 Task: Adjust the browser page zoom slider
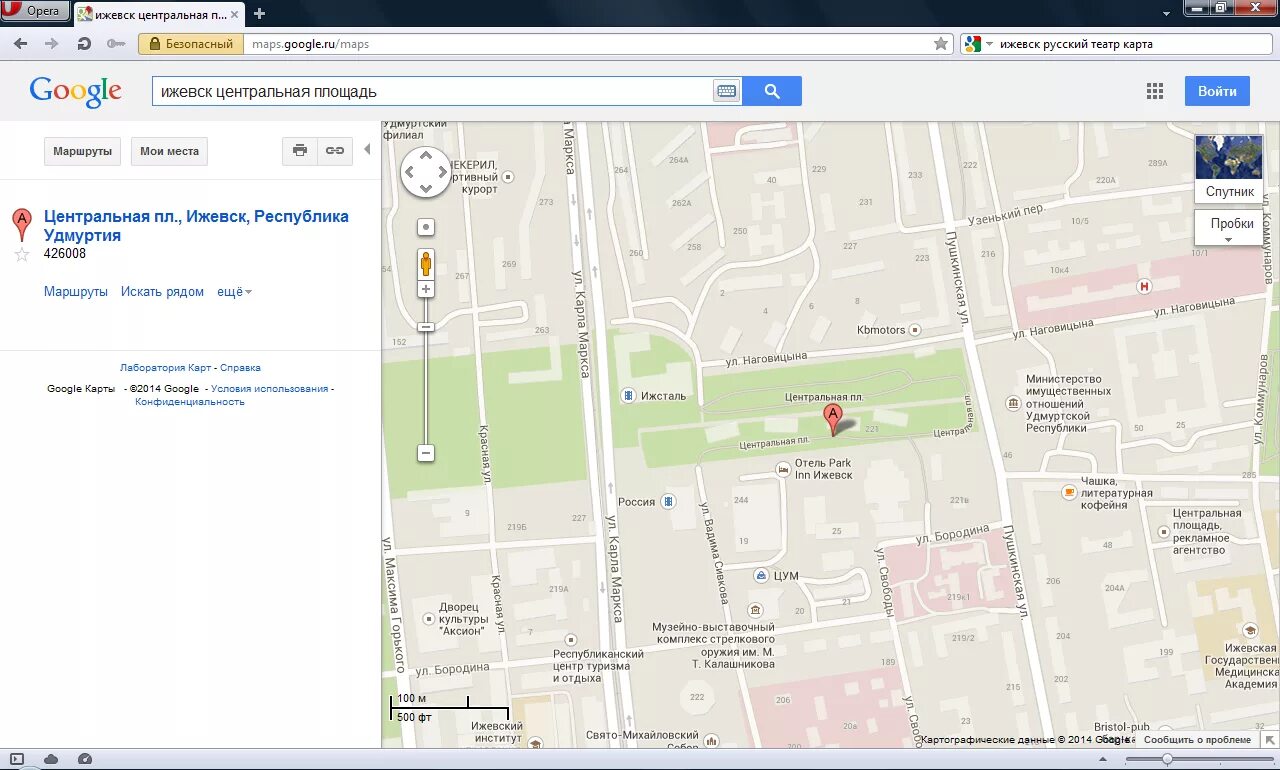pyautogui.click(x=1167, y=759)
